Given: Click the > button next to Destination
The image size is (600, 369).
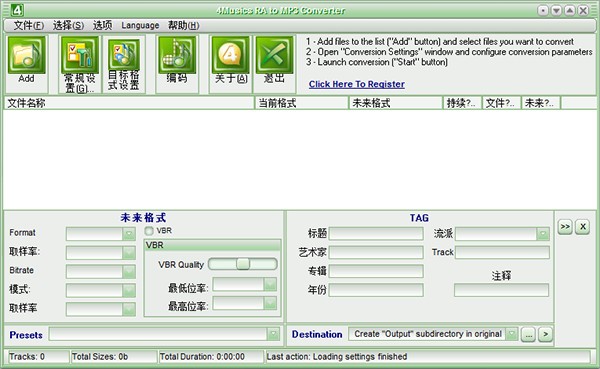Looking at the screenshot, I should tap(546, 335).
